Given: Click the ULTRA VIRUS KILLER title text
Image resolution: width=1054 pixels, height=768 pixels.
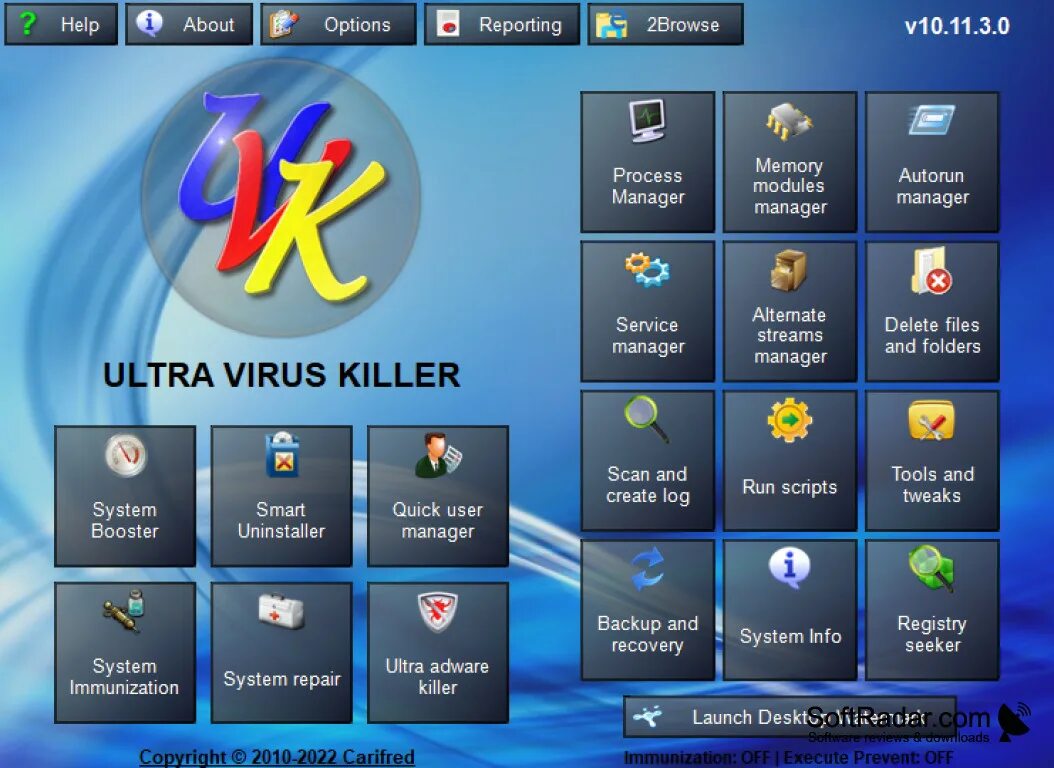Looking at the screenshot, I should pos(282,375).
